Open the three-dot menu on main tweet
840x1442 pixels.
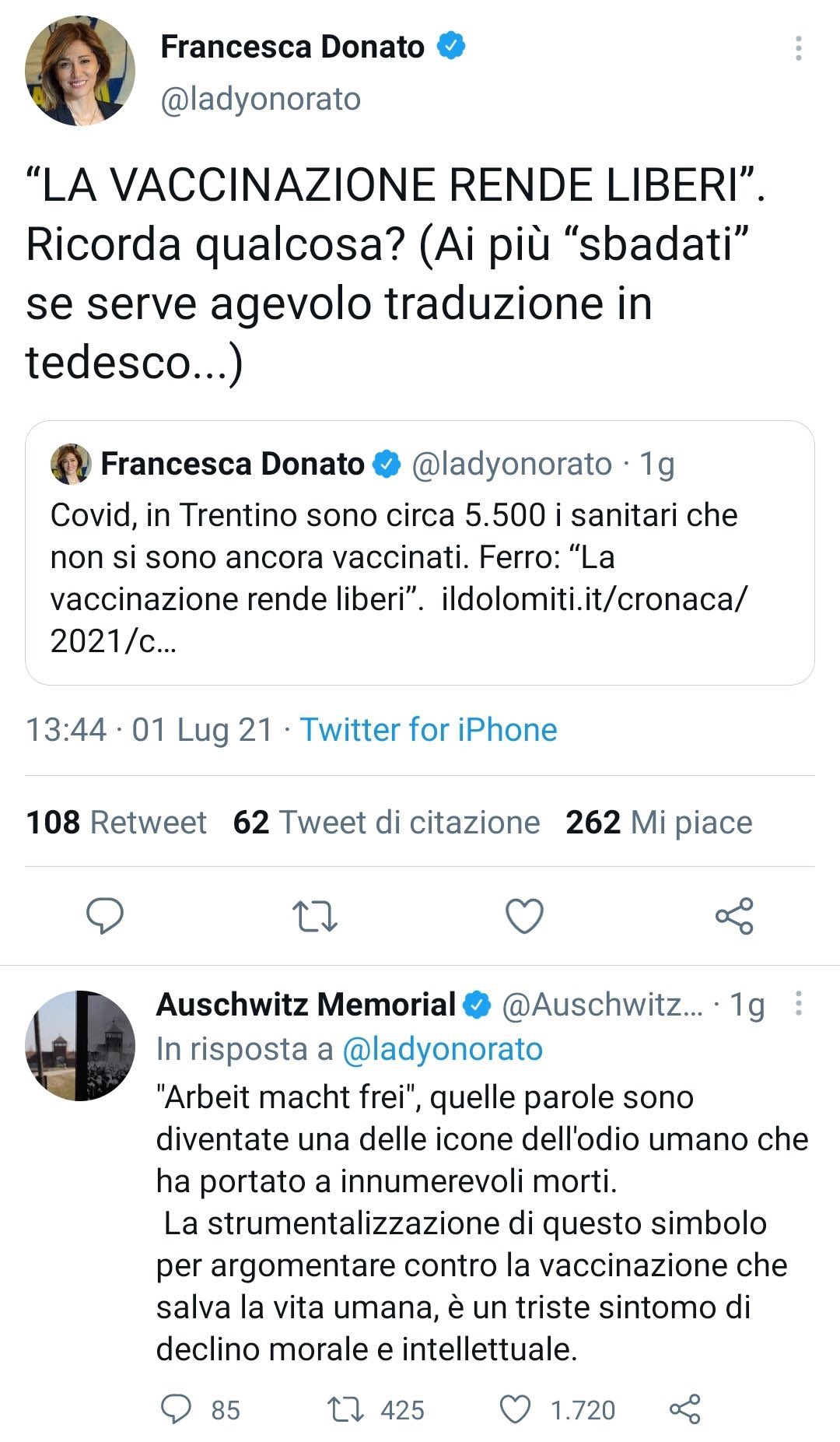click(x=798, y=48)
